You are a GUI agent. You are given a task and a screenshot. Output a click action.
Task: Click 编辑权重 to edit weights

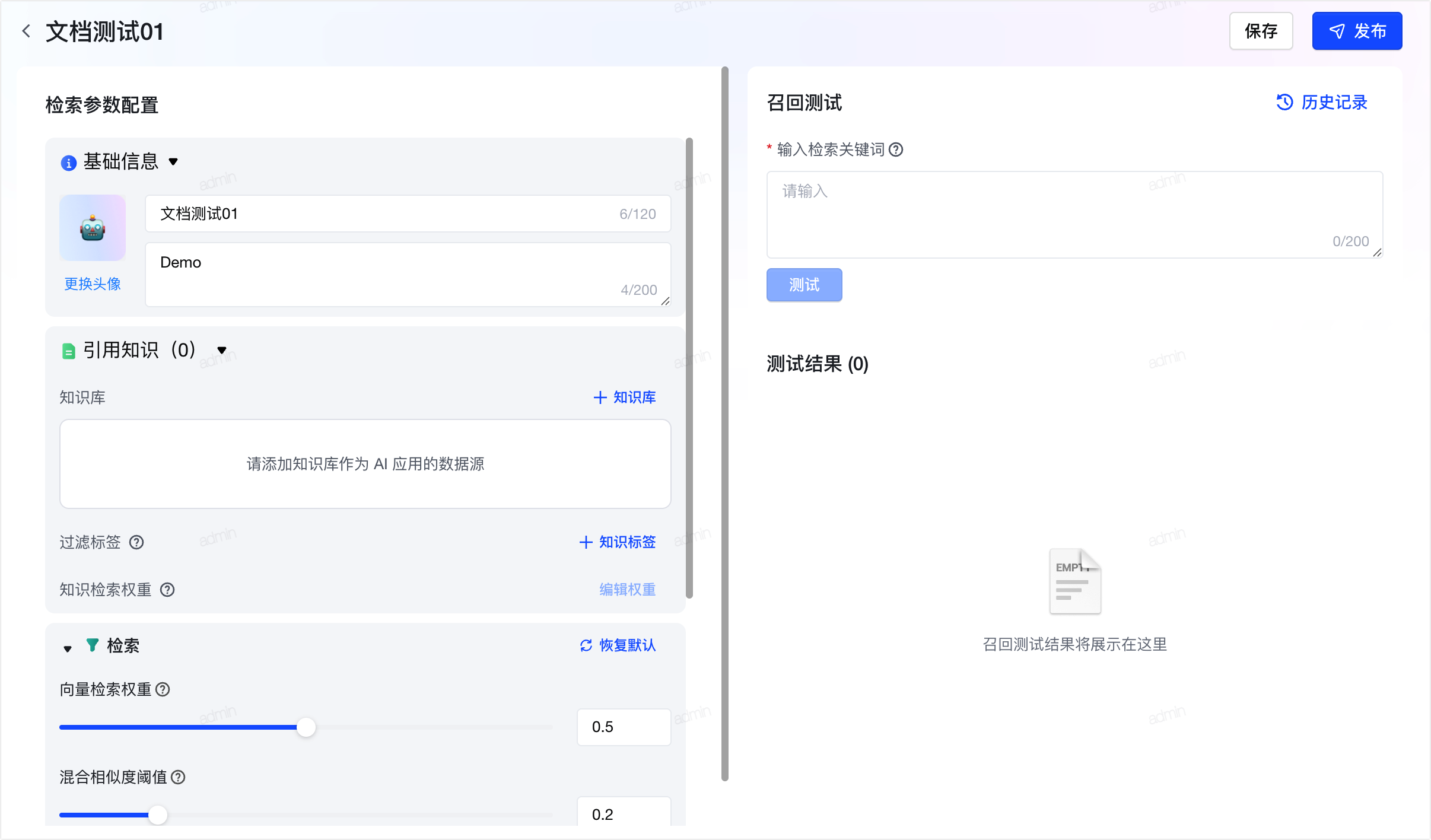tap(627, 590)
